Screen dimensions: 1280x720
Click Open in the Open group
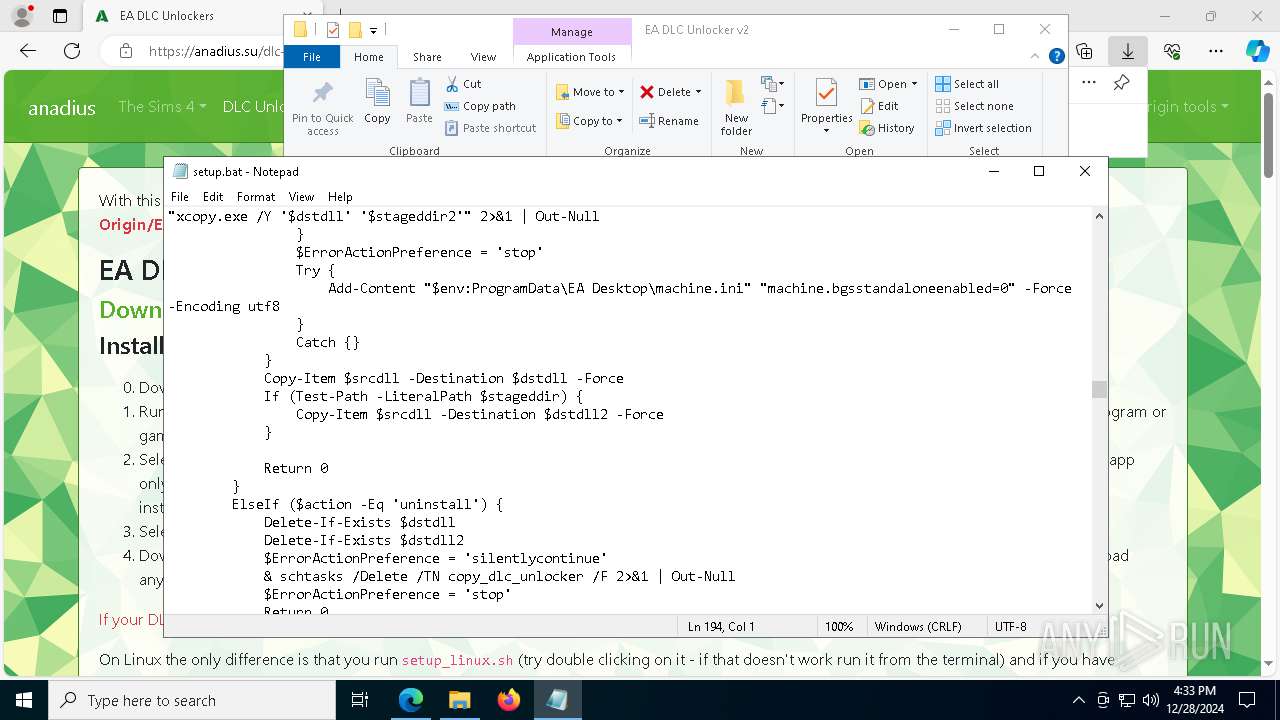[883, 84]
